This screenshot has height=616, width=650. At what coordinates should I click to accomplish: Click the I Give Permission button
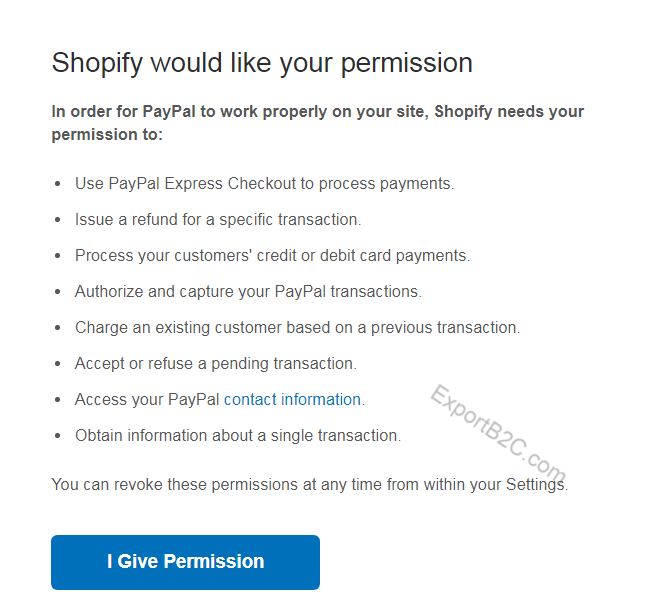[x=185, y=562]
